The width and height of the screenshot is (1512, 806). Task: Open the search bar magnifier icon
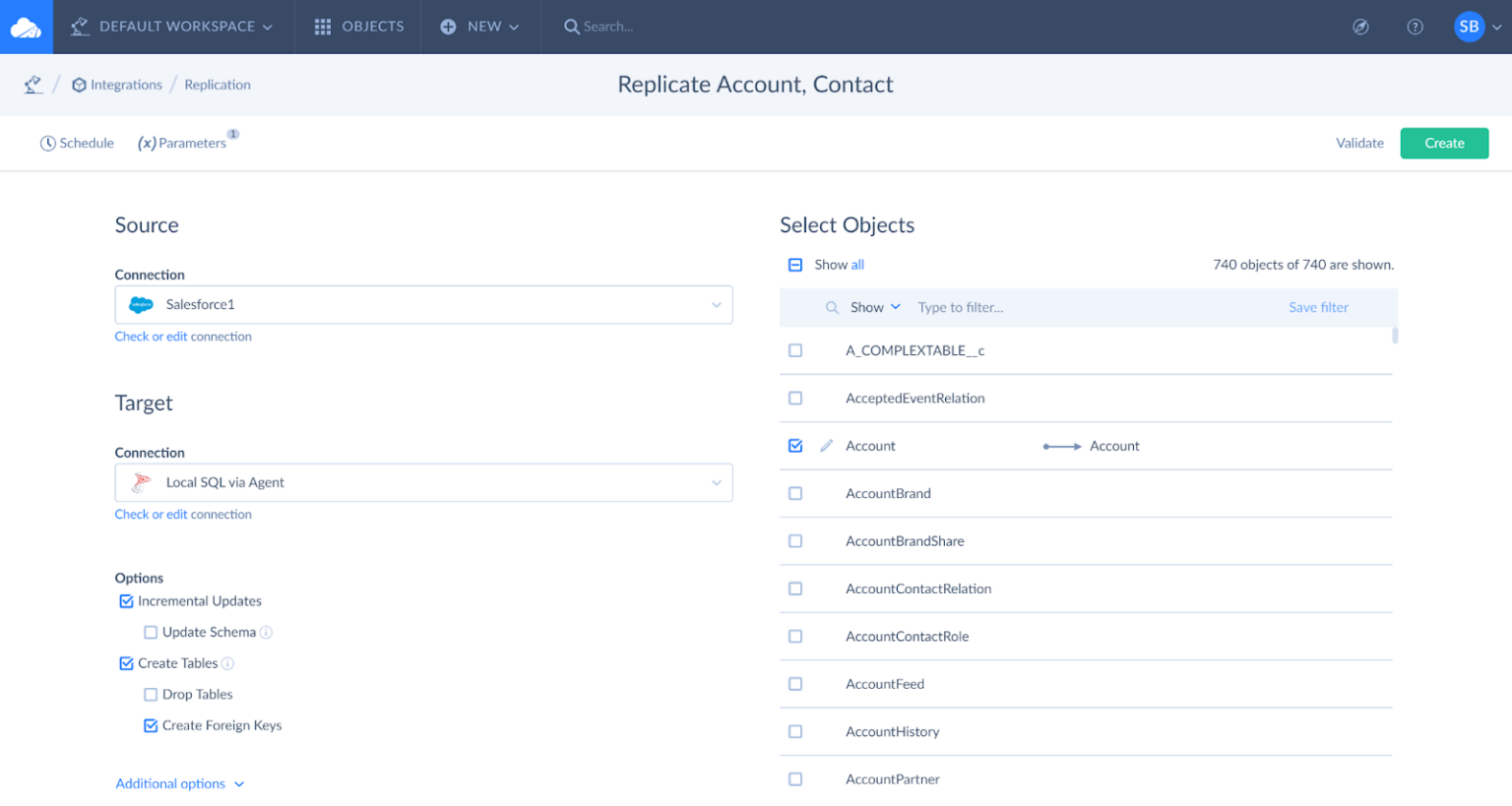click(x=572, y=27)
